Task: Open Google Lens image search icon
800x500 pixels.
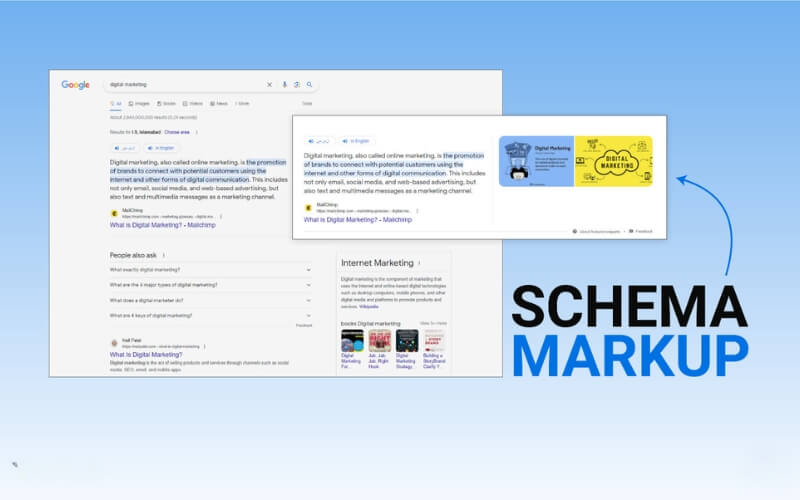Action: (x=296, y=85)
